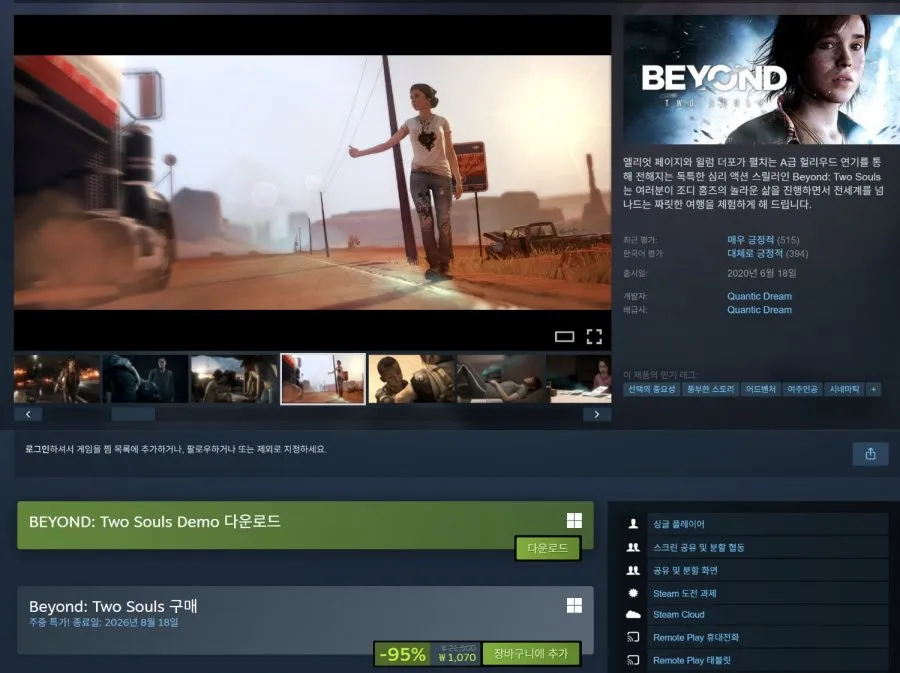Screen dimensions: 900x673
Task: Click the share icon button
Action: (870, 454)
